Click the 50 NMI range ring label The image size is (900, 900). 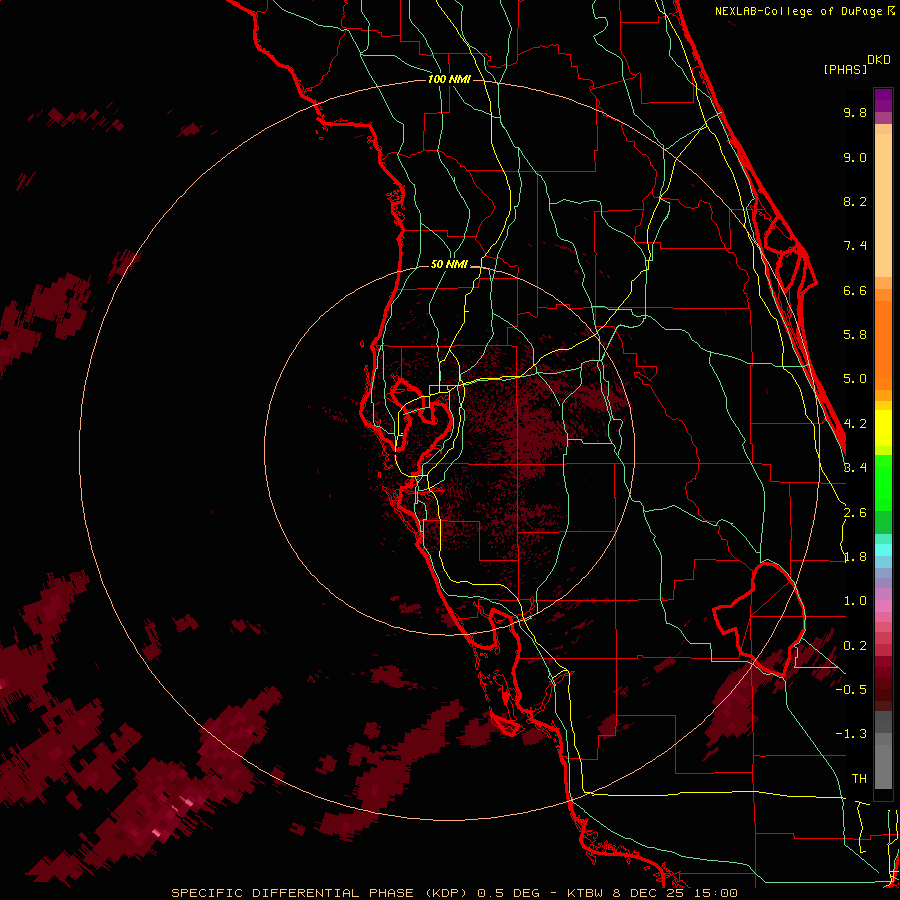click(449, 265)
